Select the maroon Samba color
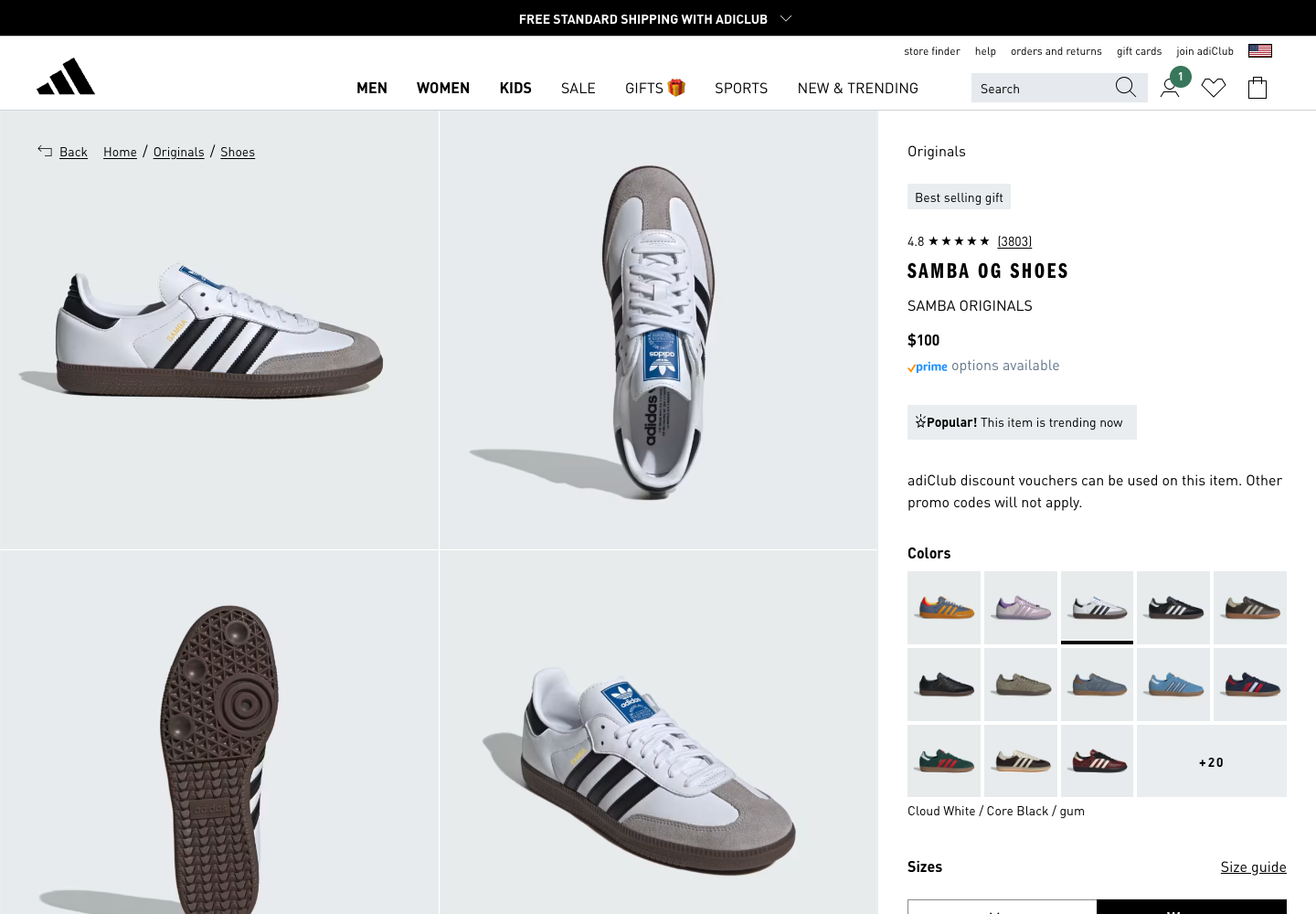This screenshot has width=1316, height=914. click(1097, 761)
